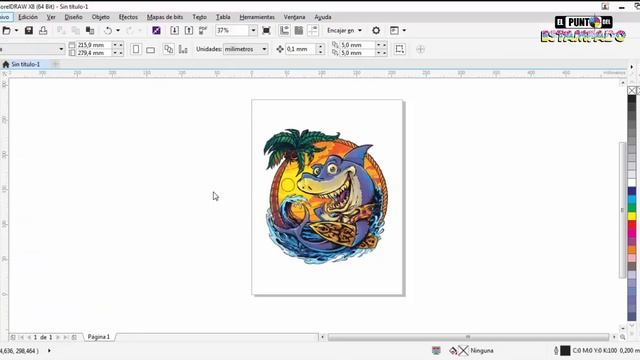Export the drawing with the Export icon
The height and width of the screenshot is (360, 640).
(x=189, y=30)
